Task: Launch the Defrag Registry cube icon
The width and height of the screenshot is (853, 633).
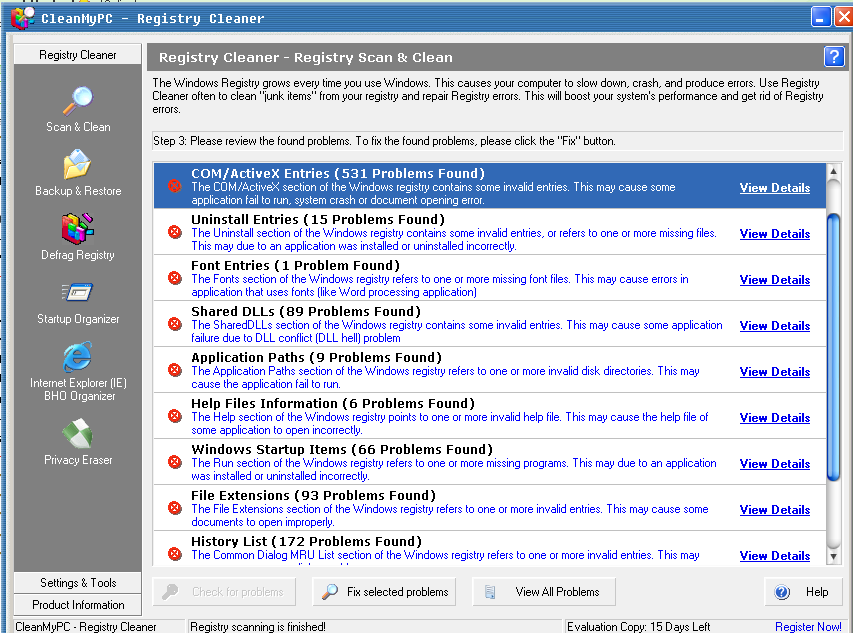Action: pyautogui.click(x=78, y=228)
